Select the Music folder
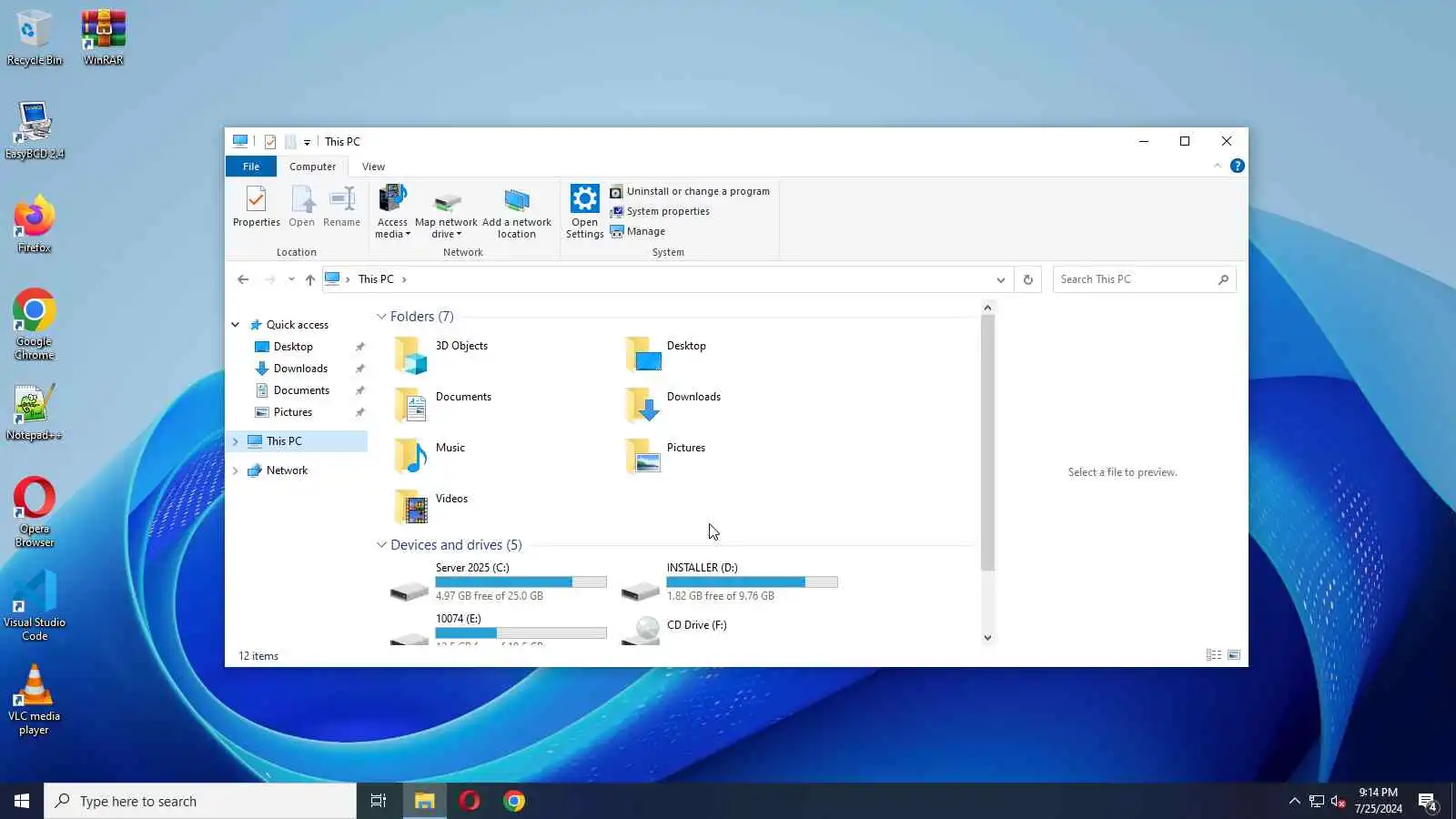 pyautogui.click(x=430, y=456)
